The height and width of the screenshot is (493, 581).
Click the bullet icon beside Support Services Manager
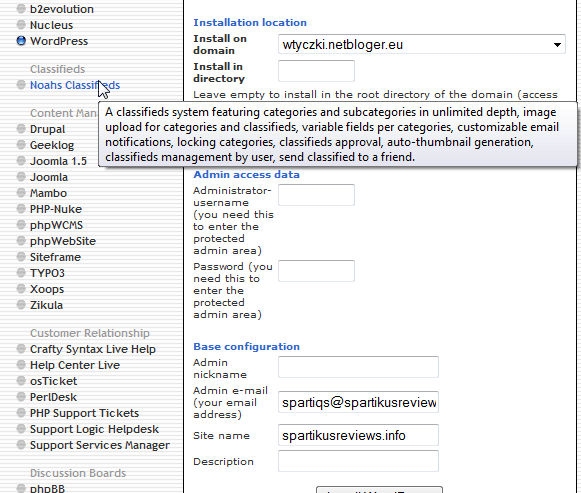(x=21, y=444)
